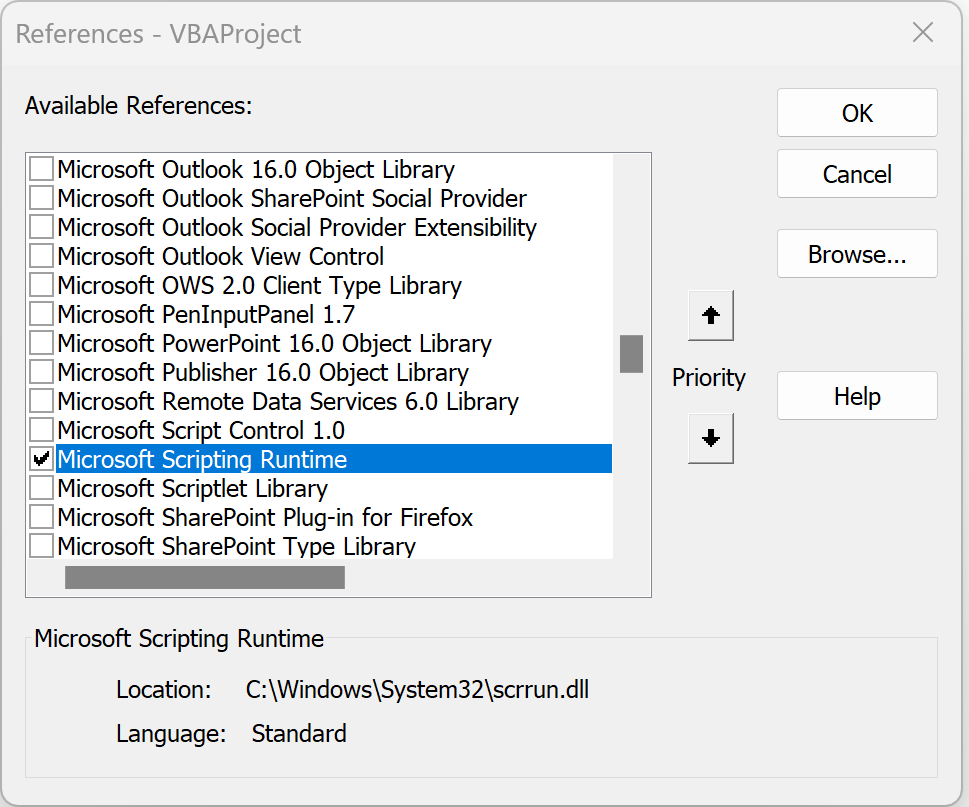
Task: Click the horizontal scrollbar thumb below list
Action: (x=205, y=577)
